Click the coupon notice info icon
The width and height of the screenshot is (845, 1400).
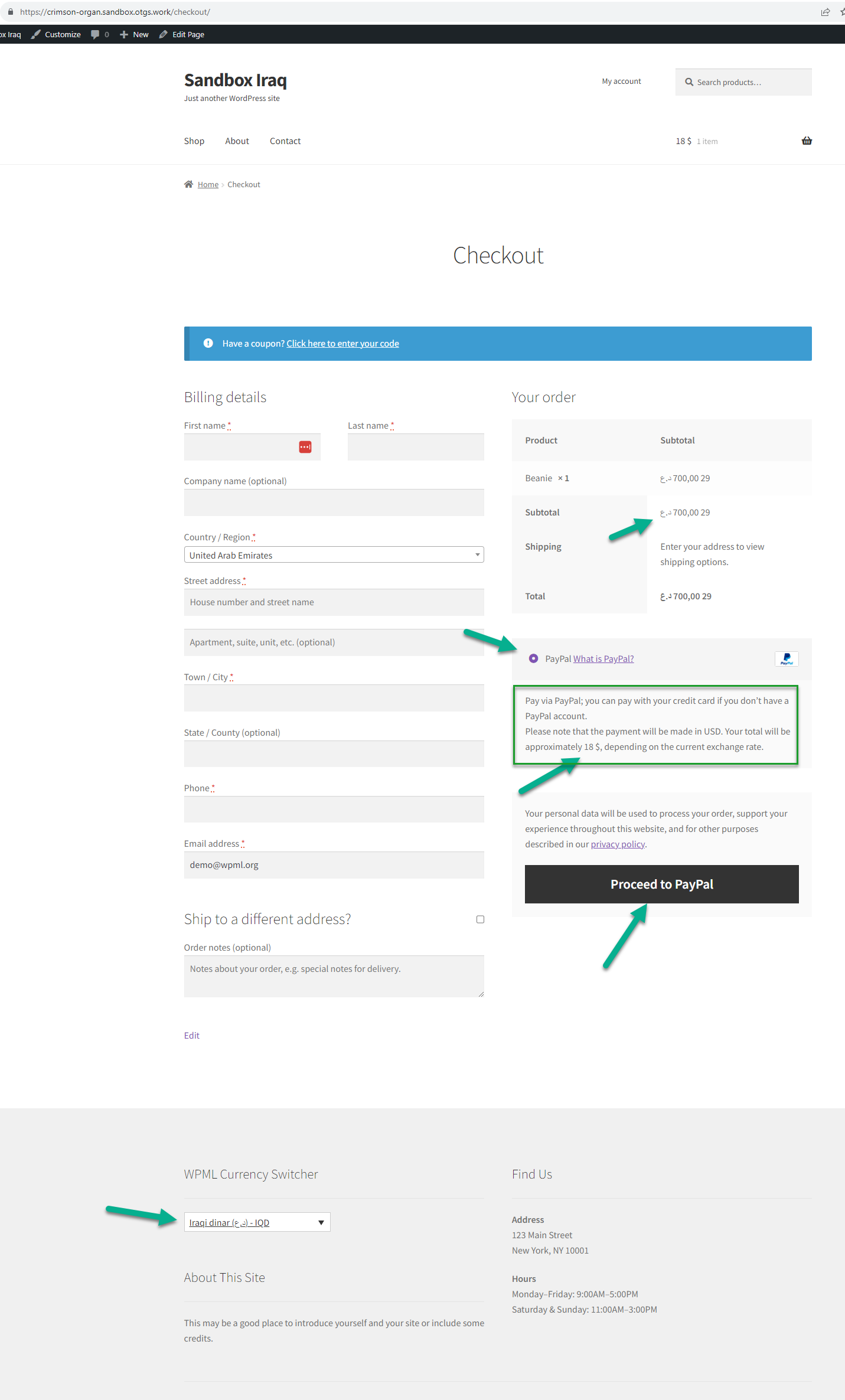[x=208, y=343]
